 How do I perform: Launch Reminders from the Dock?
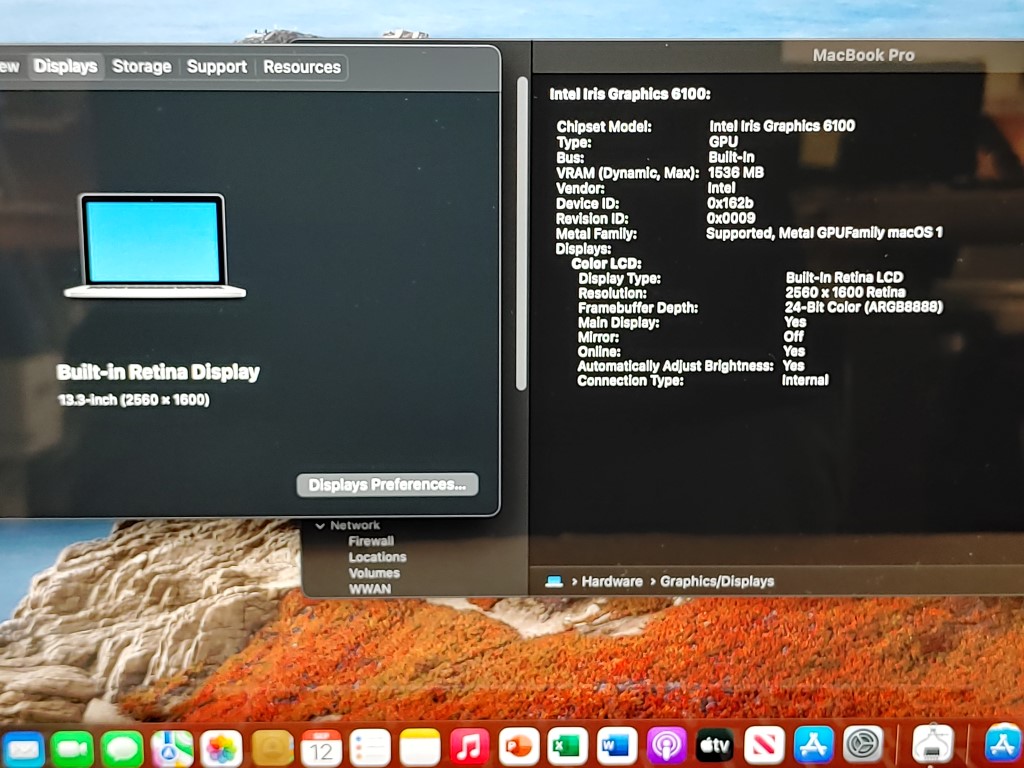click(370, 748)
